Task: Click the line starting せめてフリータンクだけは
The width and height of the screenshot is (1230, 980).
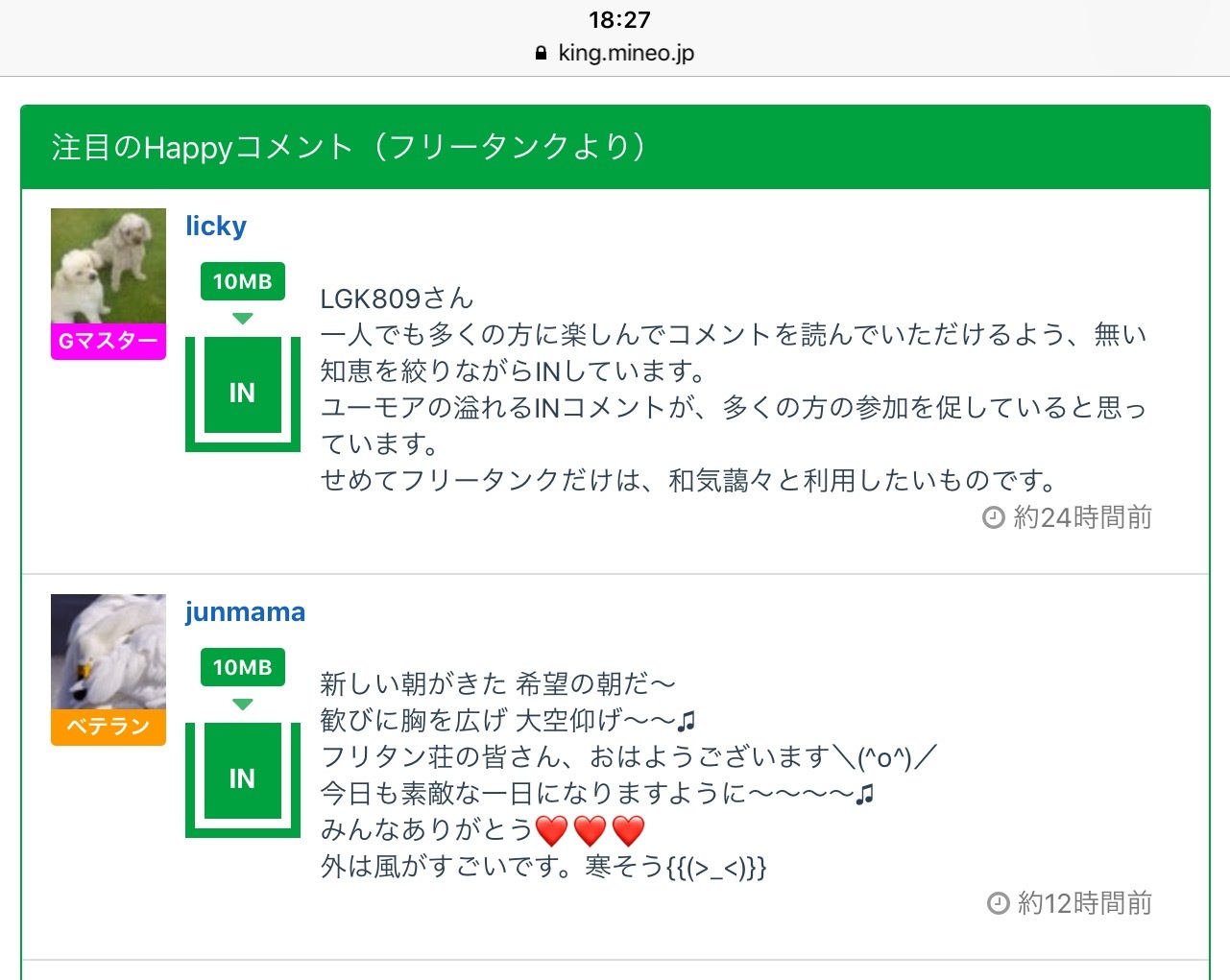Action: [x=689, y=480]
